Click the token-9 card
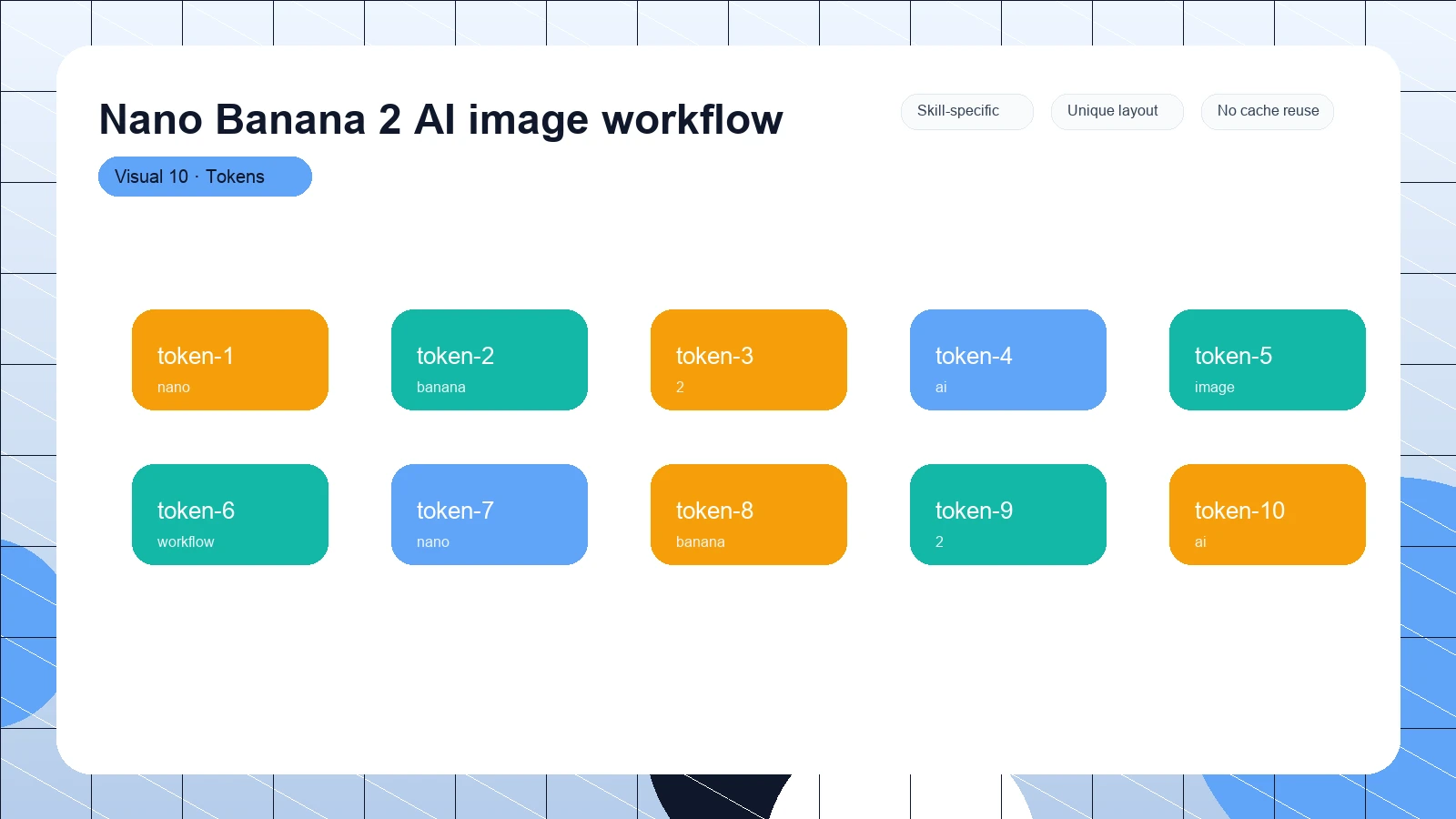Screen dimensions: 1456x819 (1008, 514)
